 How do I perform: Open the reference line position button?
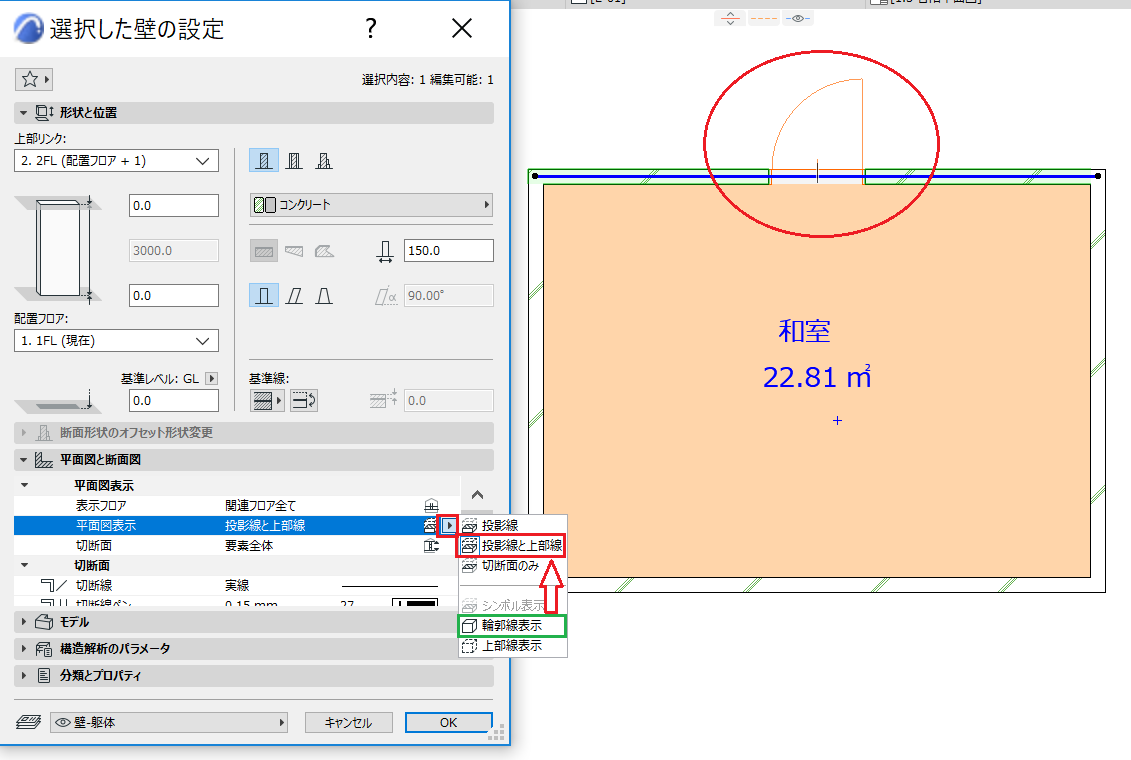267,400
